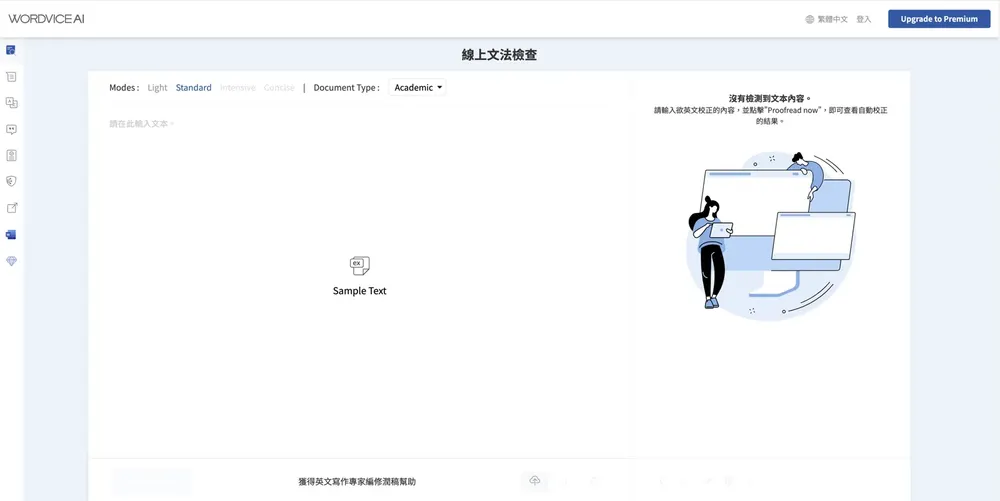Screen dimensions: 1000x501
Task: Select Intensive proofreading mode
Action: point(237,88)
